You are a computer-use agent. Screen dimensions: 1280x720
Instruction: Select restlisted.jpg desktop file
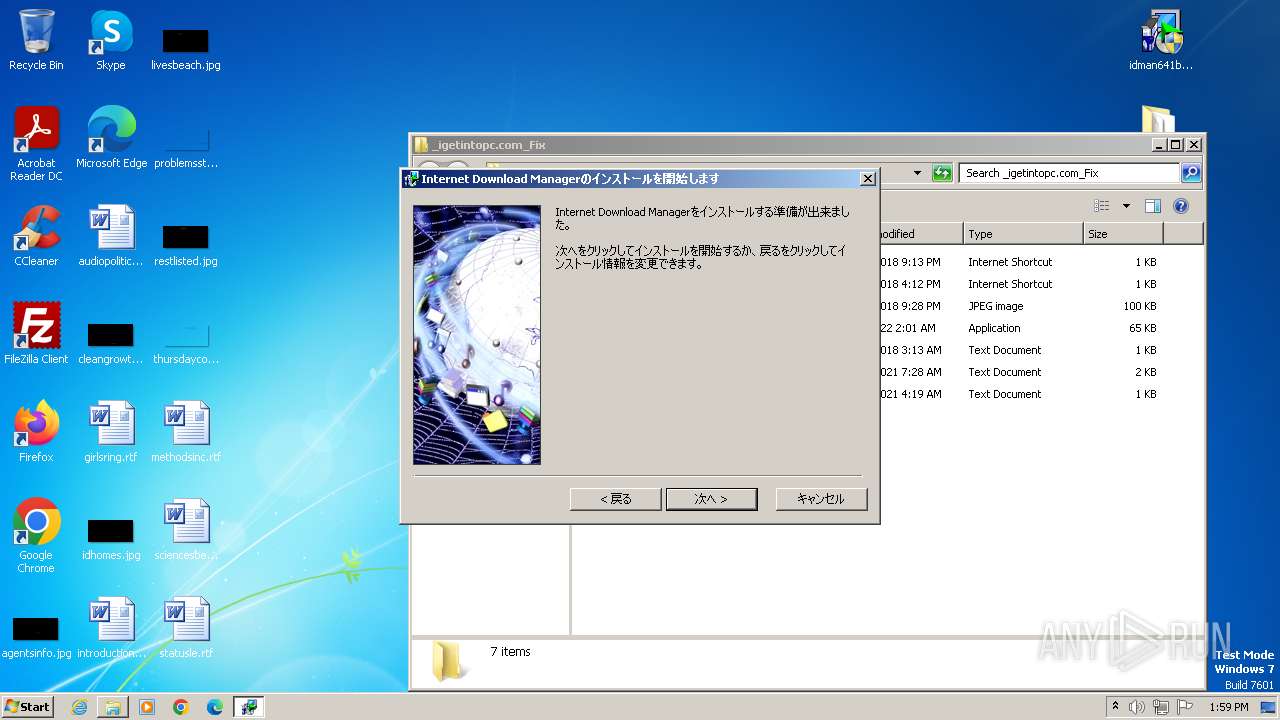[186, 245]
